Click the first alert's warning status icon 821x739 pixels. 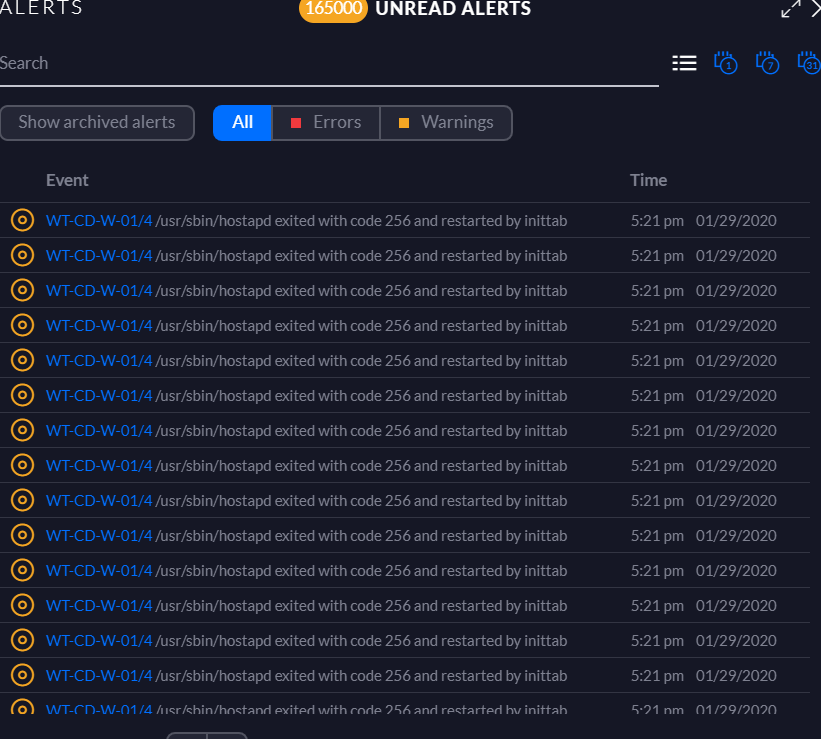tap(22, 221)
